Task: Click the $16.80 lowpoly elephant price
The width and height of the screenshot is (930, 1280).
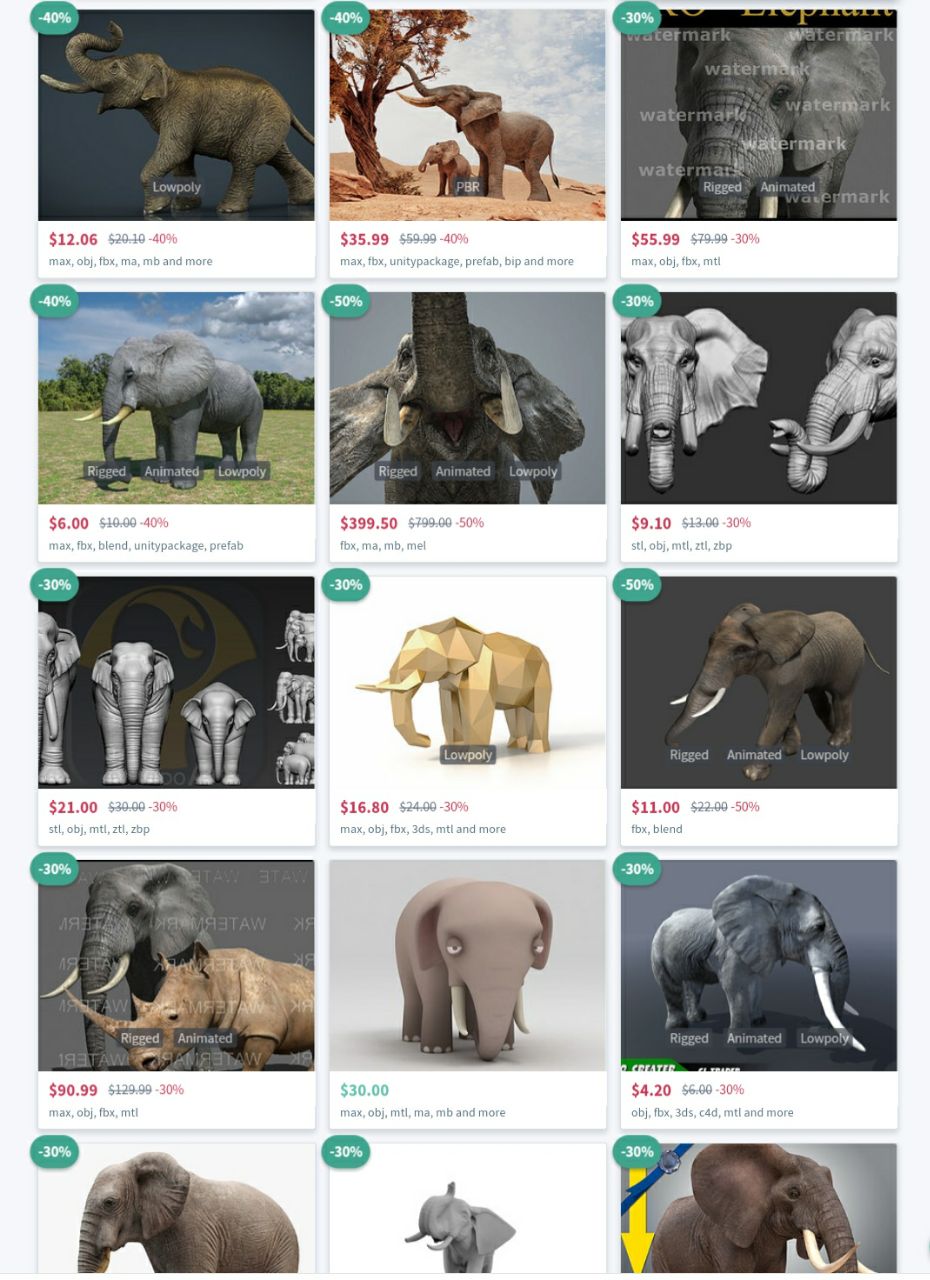Action: (364, 807)
